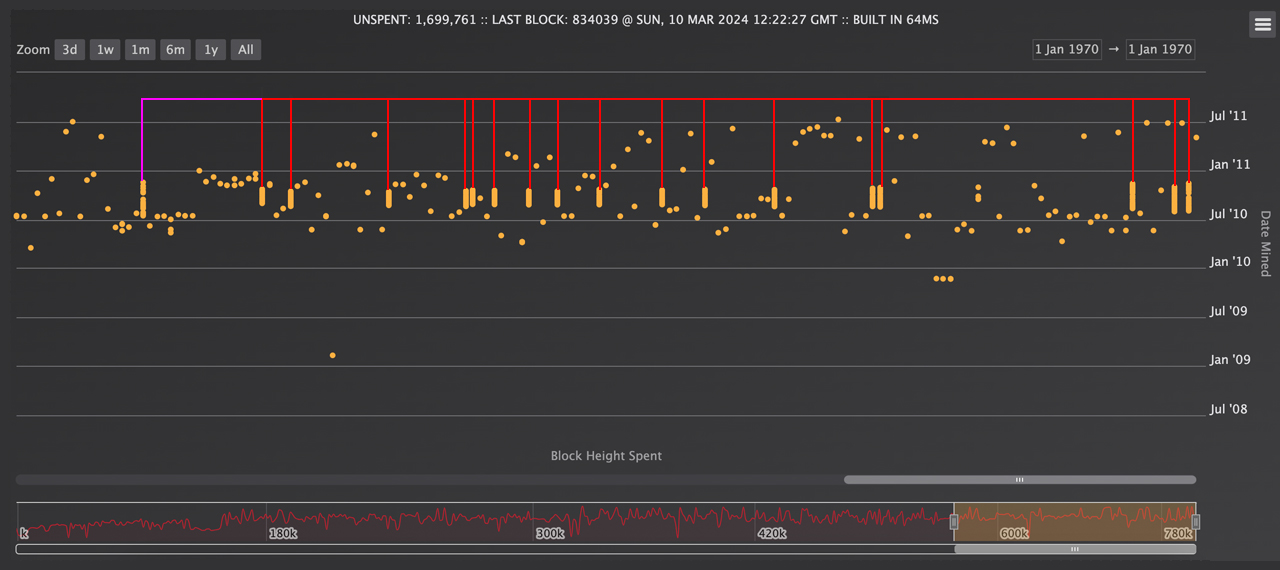Click the Date Mined axis title
Viewport: 1280px width, 570px height.
1265,243
